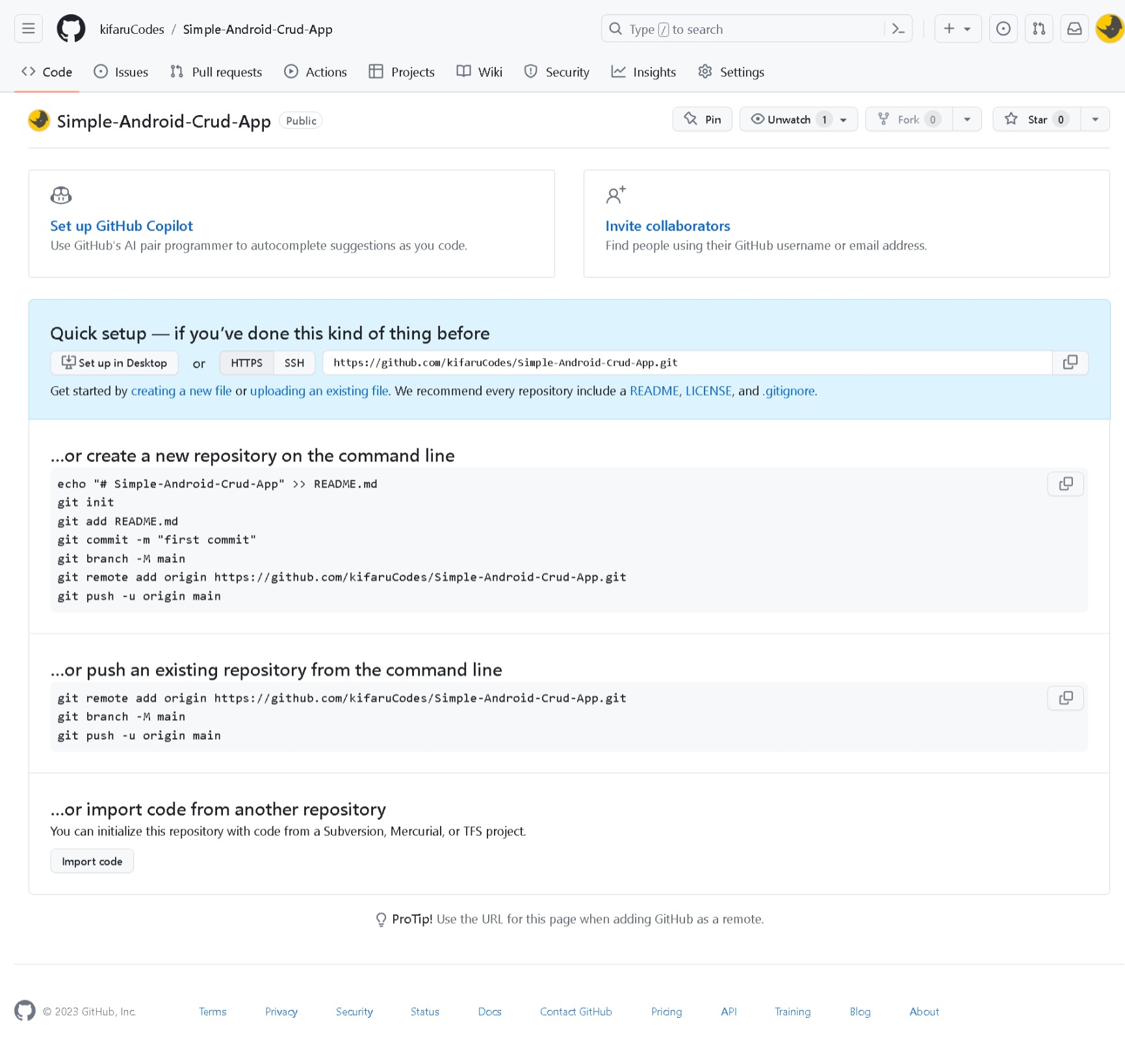
Task: Open the Create new plus dropdown
Action: click(x=957, y=29)
